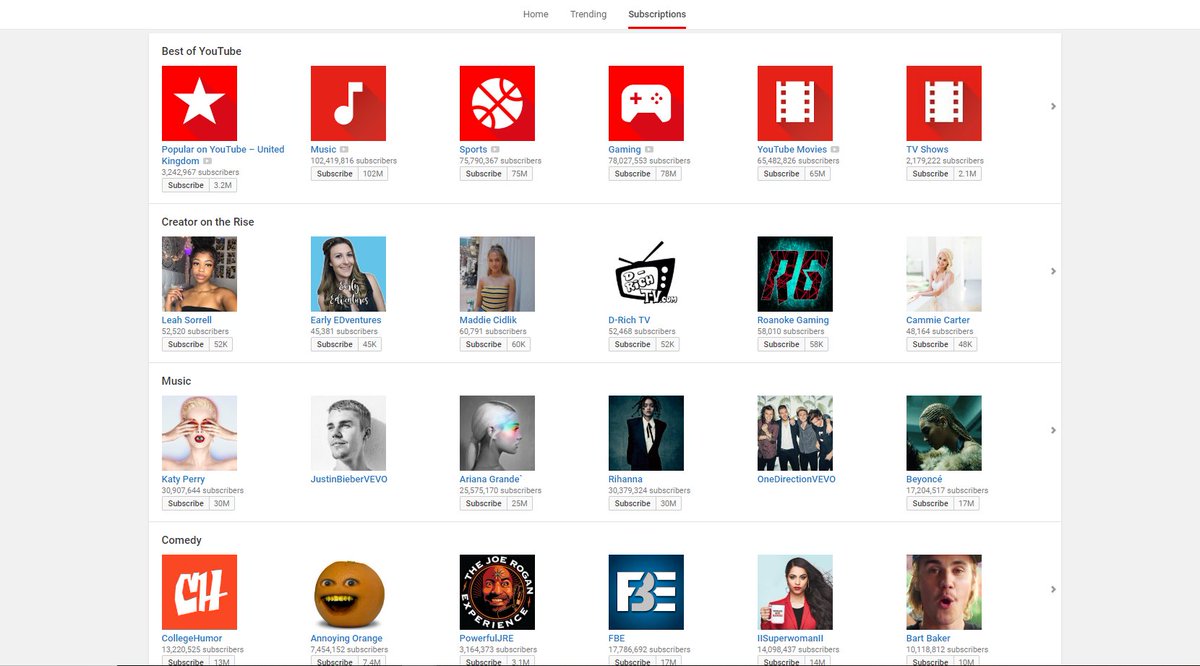Open the Gaming controller channel icon
The height and width of the screenshot is (666, 1200).
(646, 103)
